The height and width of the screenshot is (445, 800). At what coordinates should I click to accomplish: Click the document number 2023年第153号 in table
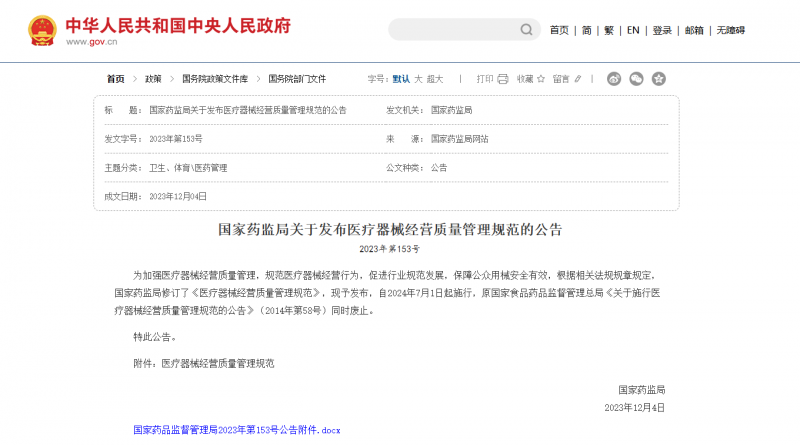pyautogui.click(x=176, y=139)
